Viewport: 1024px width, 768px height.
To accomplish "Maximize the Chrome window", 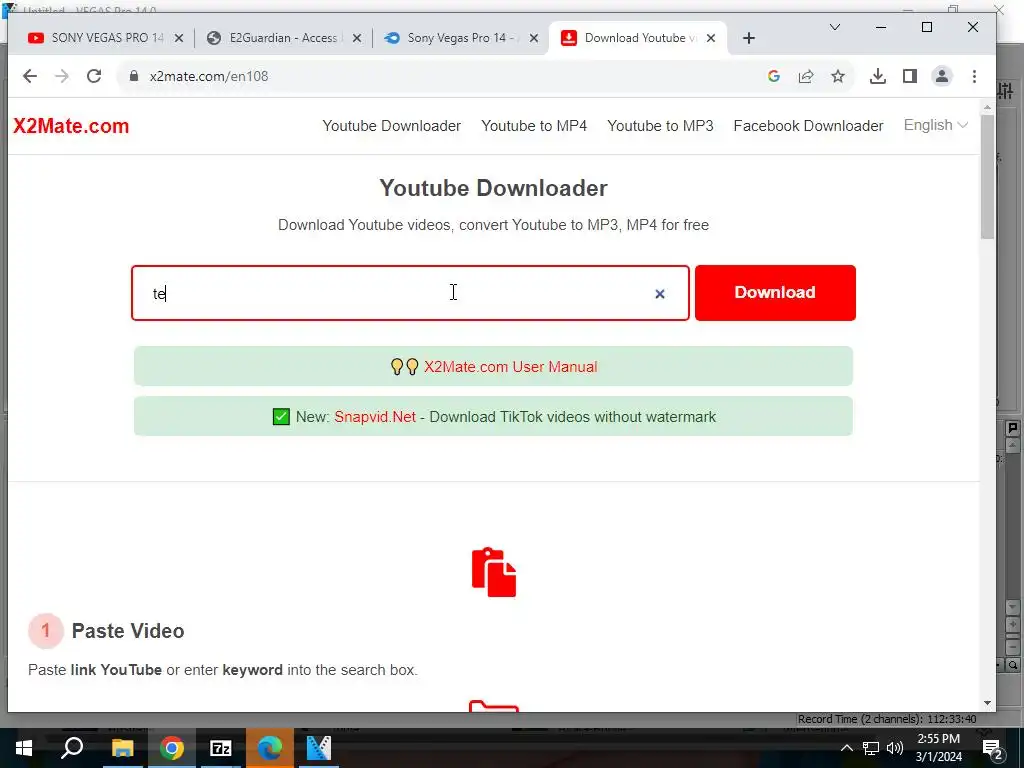I will point(927,27).
